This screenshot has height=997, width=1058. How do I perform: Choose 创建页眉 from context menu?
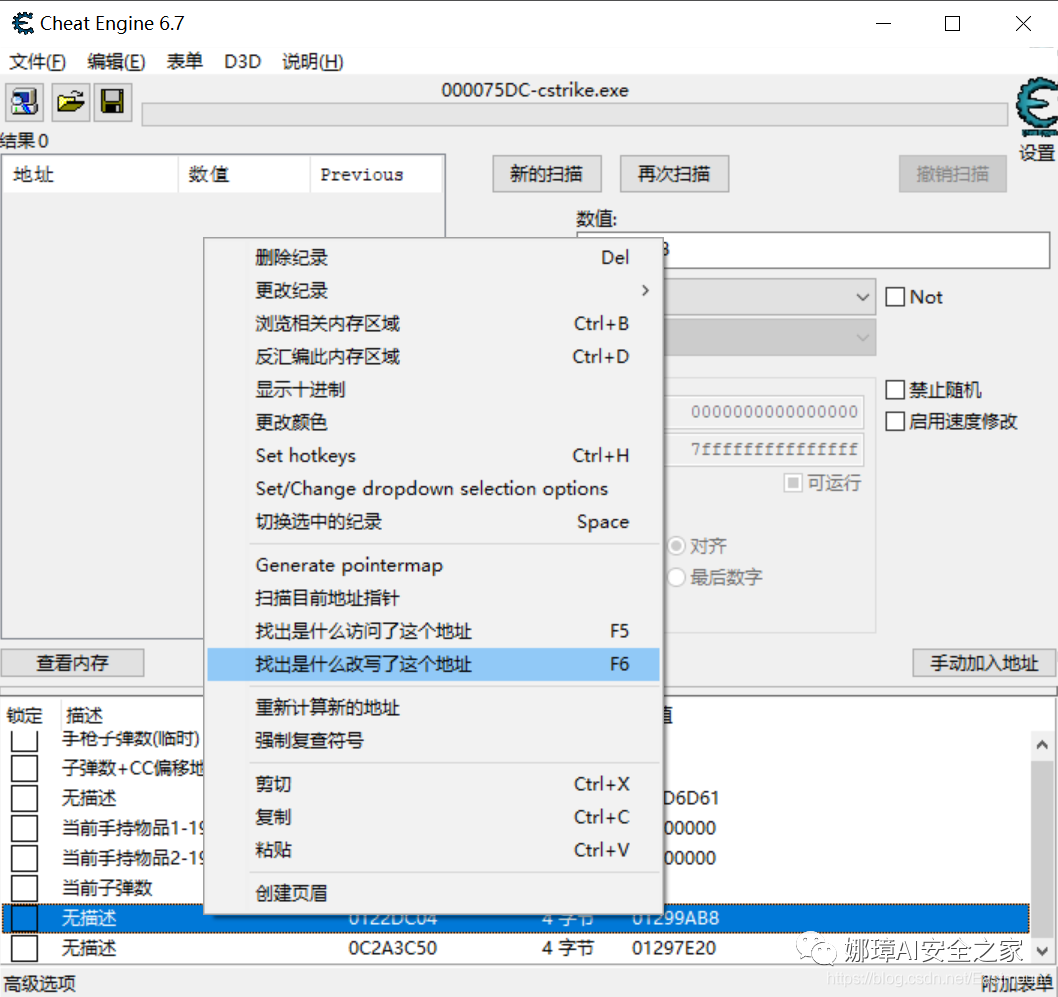(x=433, y=893)
